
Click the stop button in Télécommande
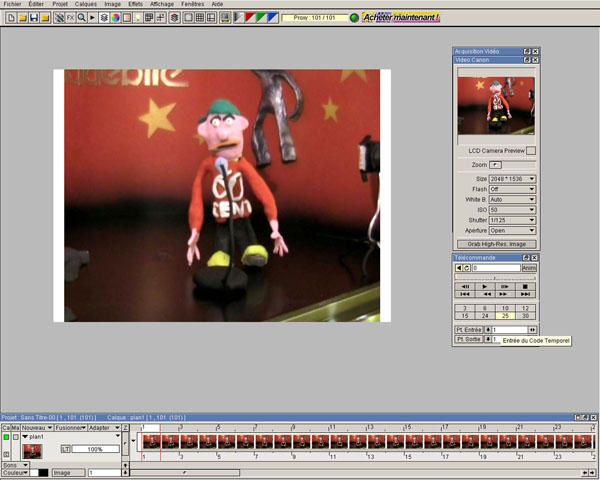pos(525,287)
